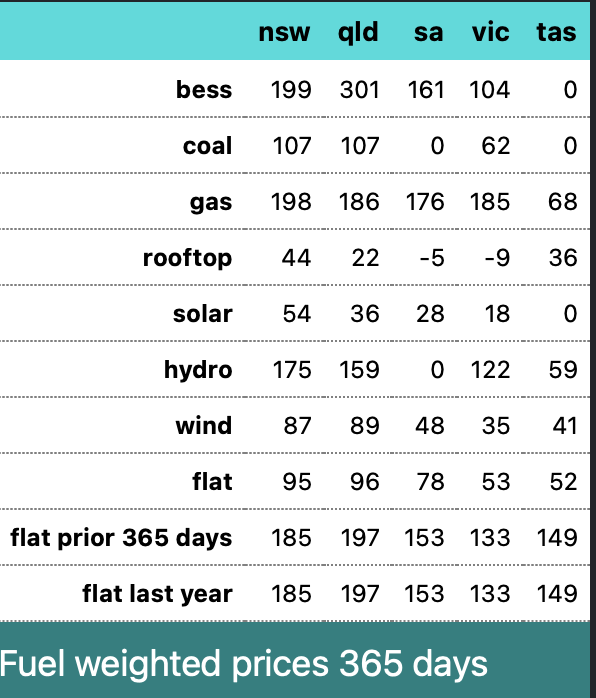Click the rooftop row label
The height and width of the screenshot is (698, 596).
pyautogui.click(x=187, y=258)
